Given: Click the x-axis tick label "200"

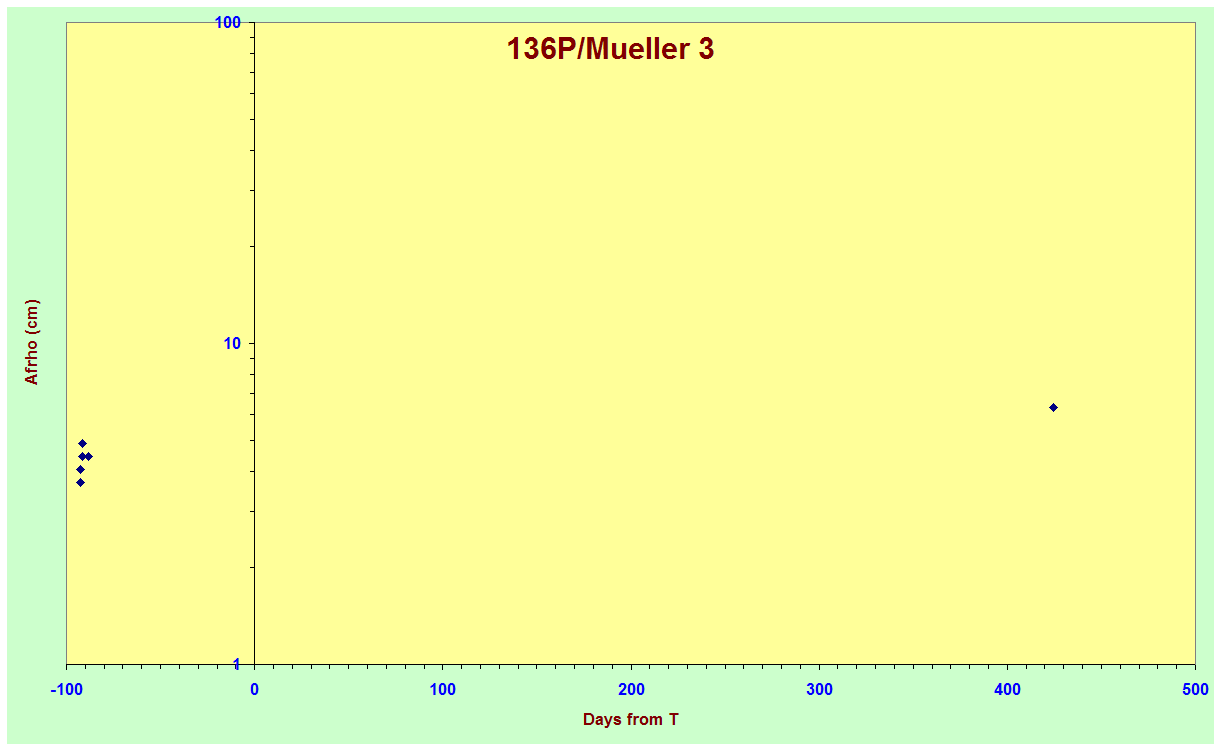Looking at the screenshot, I should tap(631, 690).
